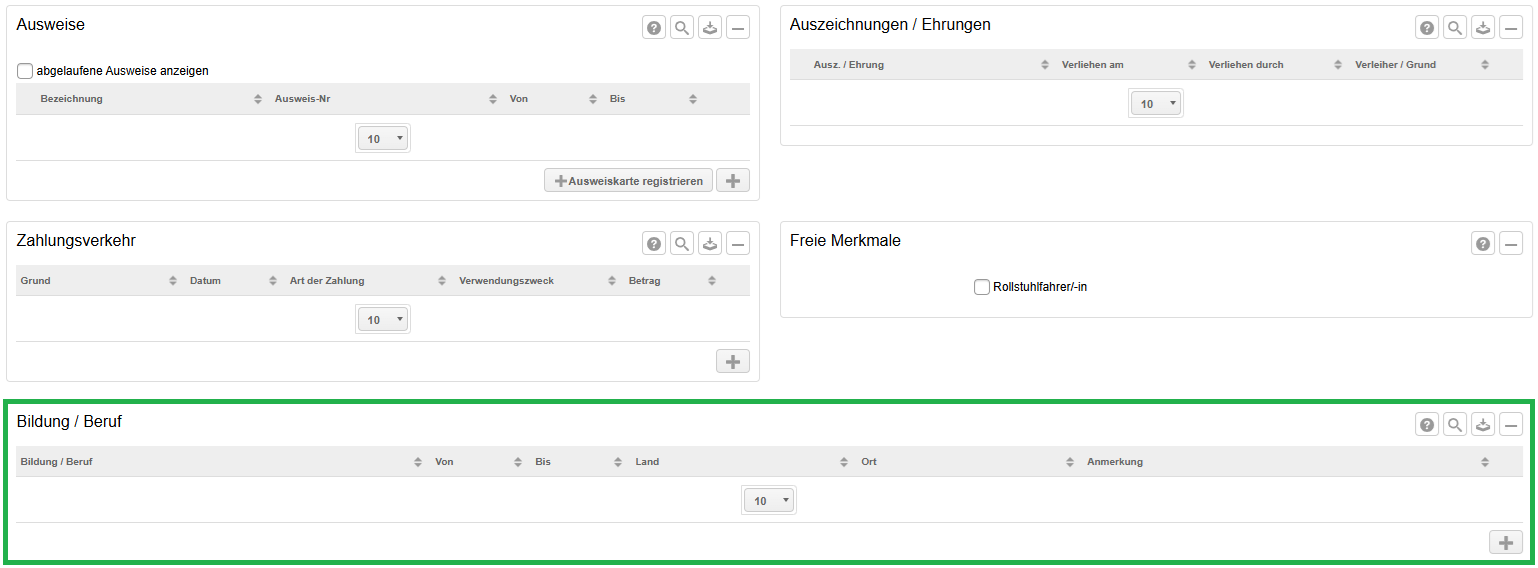Change page size in Bildung / Beruf table
Screen dimensions: 1538x568
click(x=769, y=501)
